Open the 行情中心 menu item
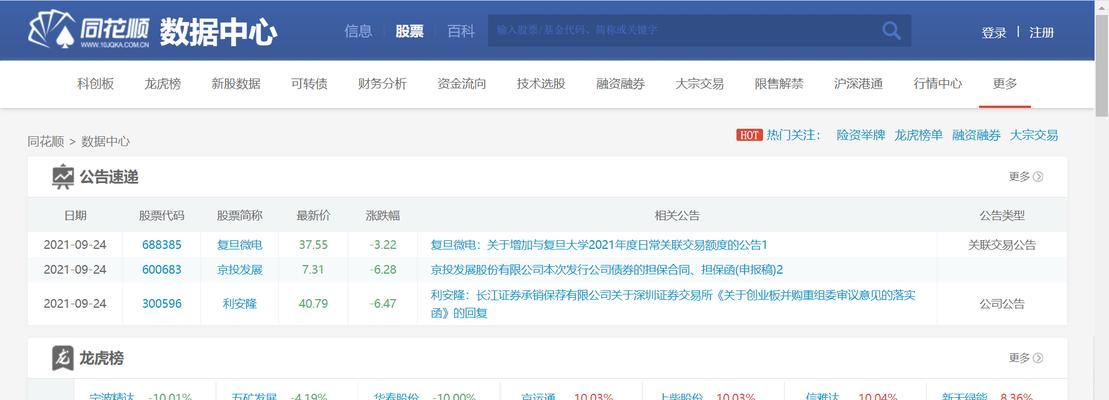 click(938, 83)
